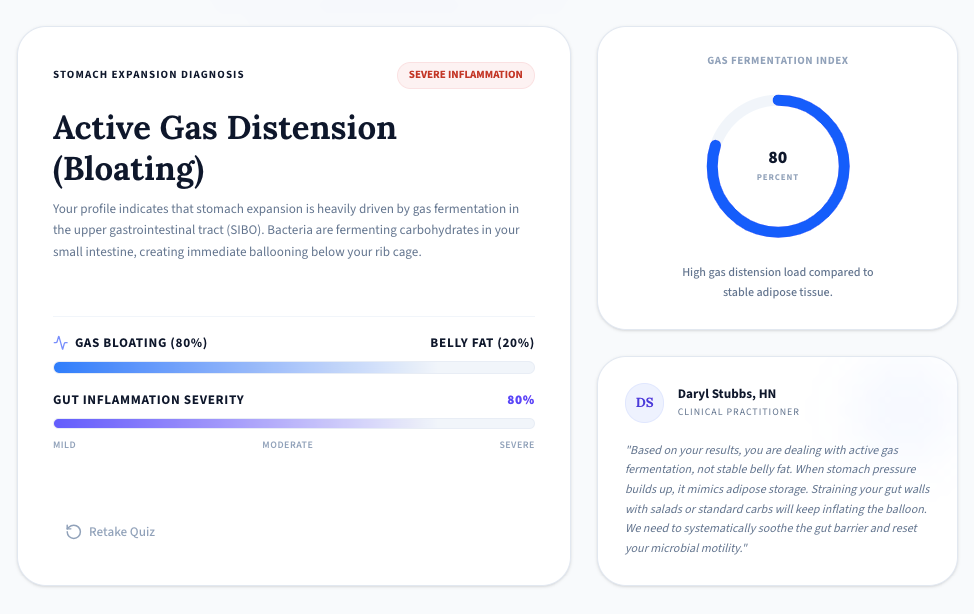
Task: Click the Severe scale label
Action: pyautogui.click(x=517, y=445)
